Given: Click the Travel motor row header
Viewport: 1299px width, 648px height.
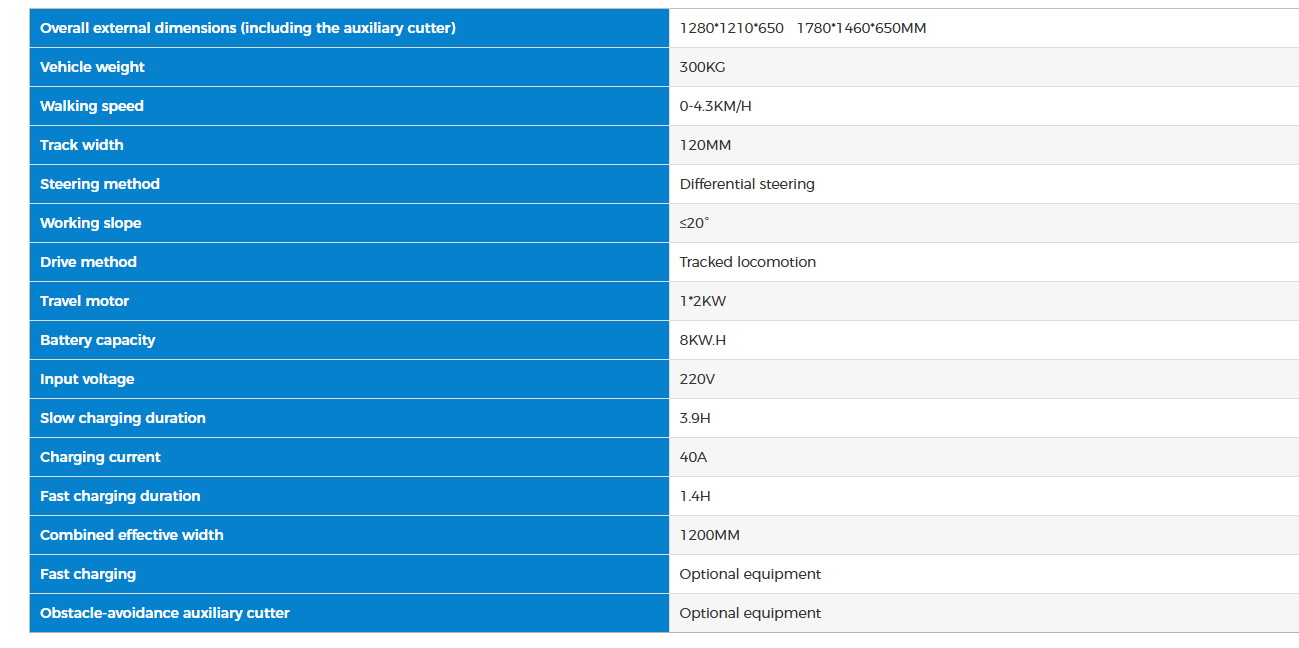Looking at the screenshot, I should [349, 301].
